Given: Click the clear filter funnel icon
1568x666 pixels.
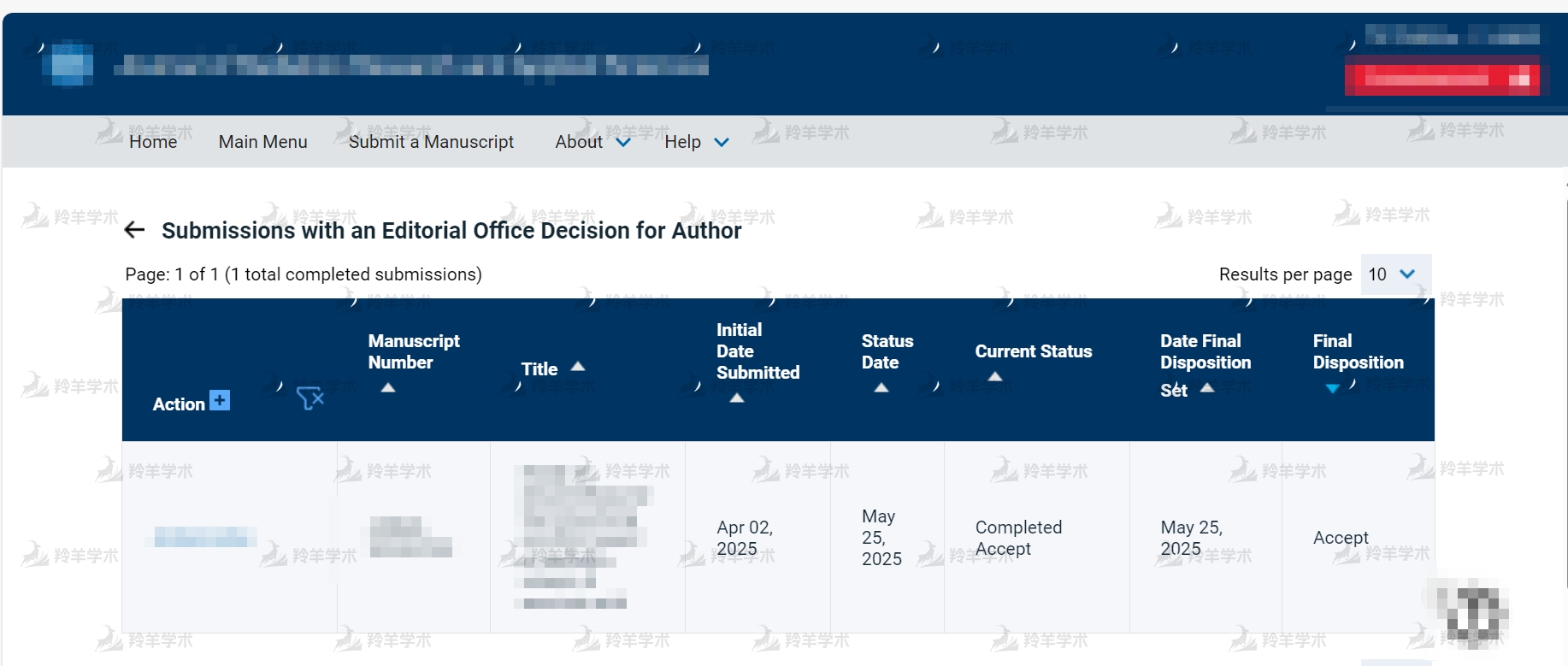Looking at the screenshot, I should [309, 398].
